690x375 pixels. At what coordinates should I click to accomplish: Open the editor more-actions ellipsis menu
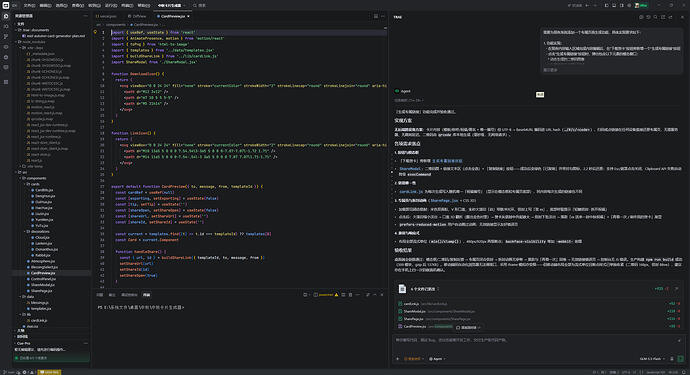click(x=382, y=16)
